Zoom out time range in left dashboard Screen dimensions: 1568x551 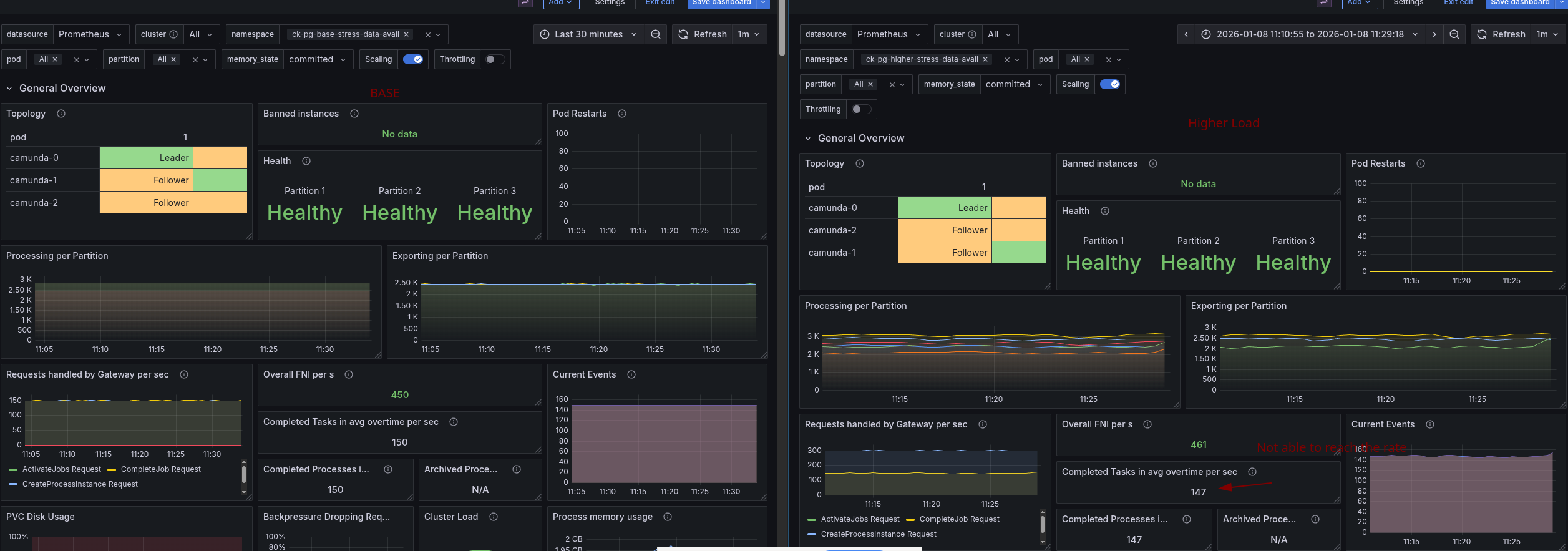click(x=655, y=34)
